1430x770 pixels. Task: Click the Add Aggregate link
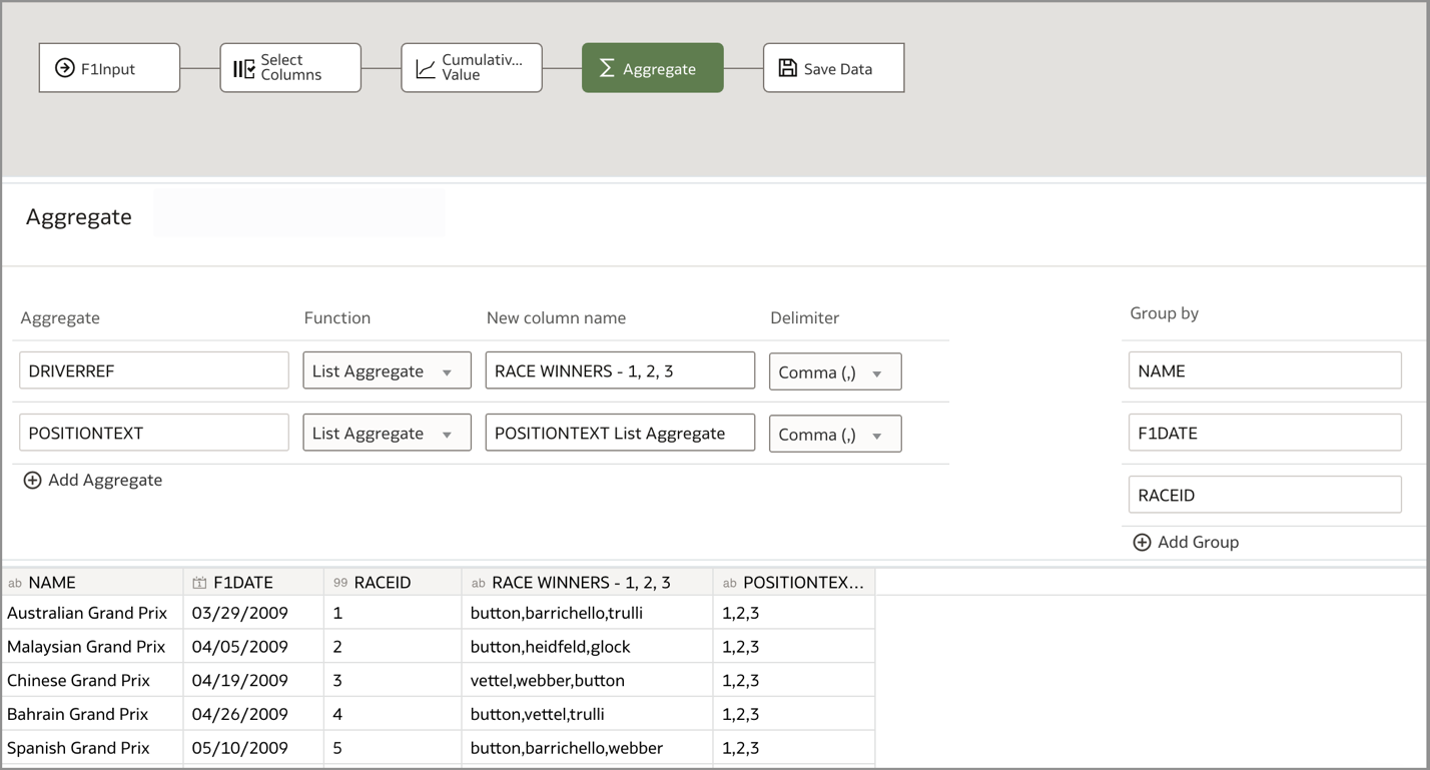(x=93, y=480)
